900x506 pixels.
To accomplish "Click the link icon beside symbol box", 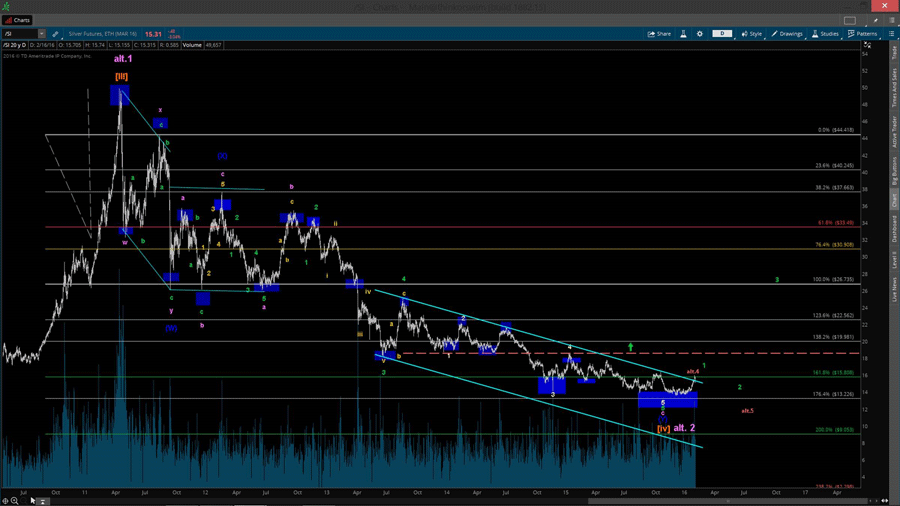I will 55,34.
